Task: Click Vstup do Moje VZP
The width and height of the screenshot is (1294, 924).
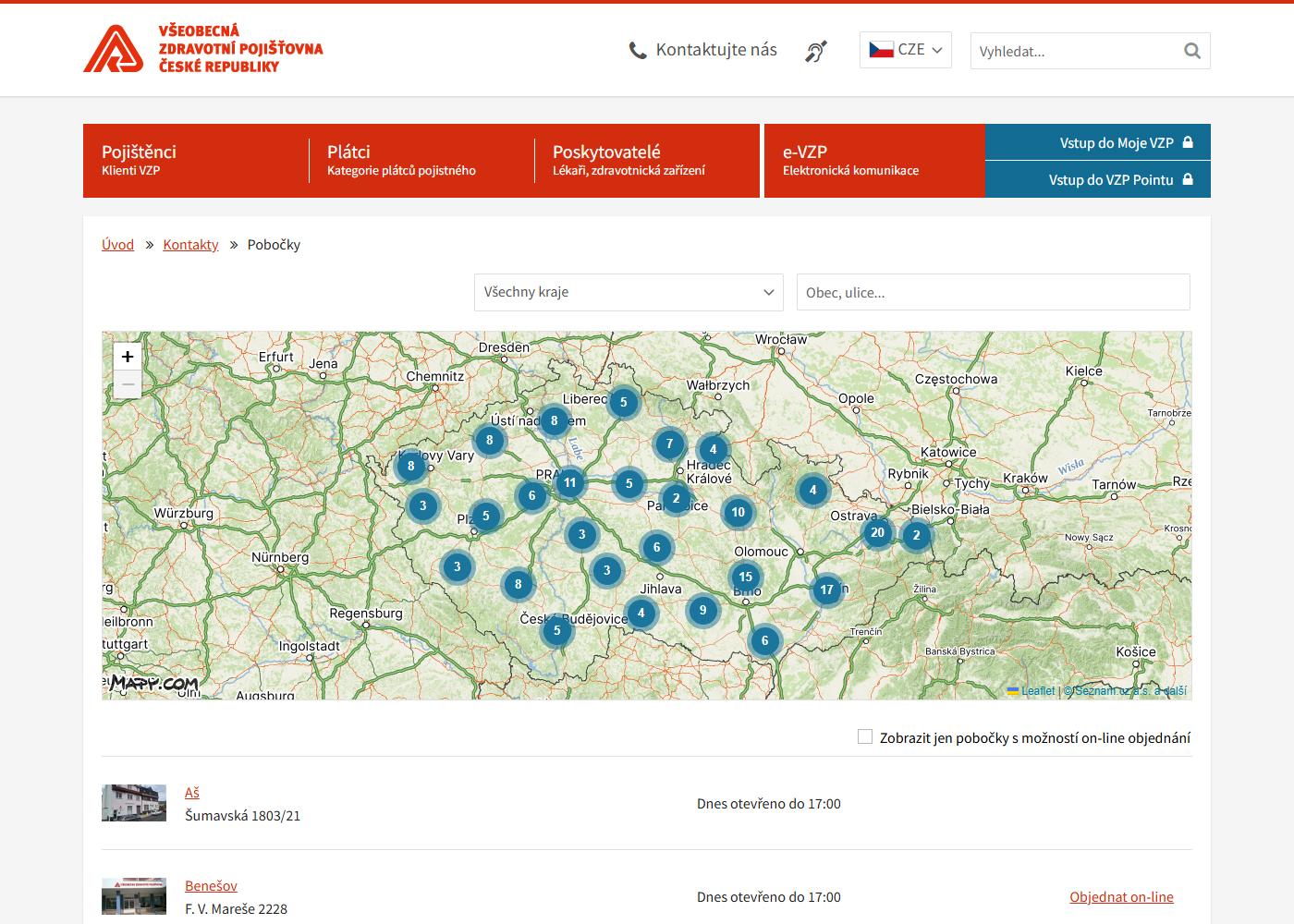Action: (x=1098, y=142)
